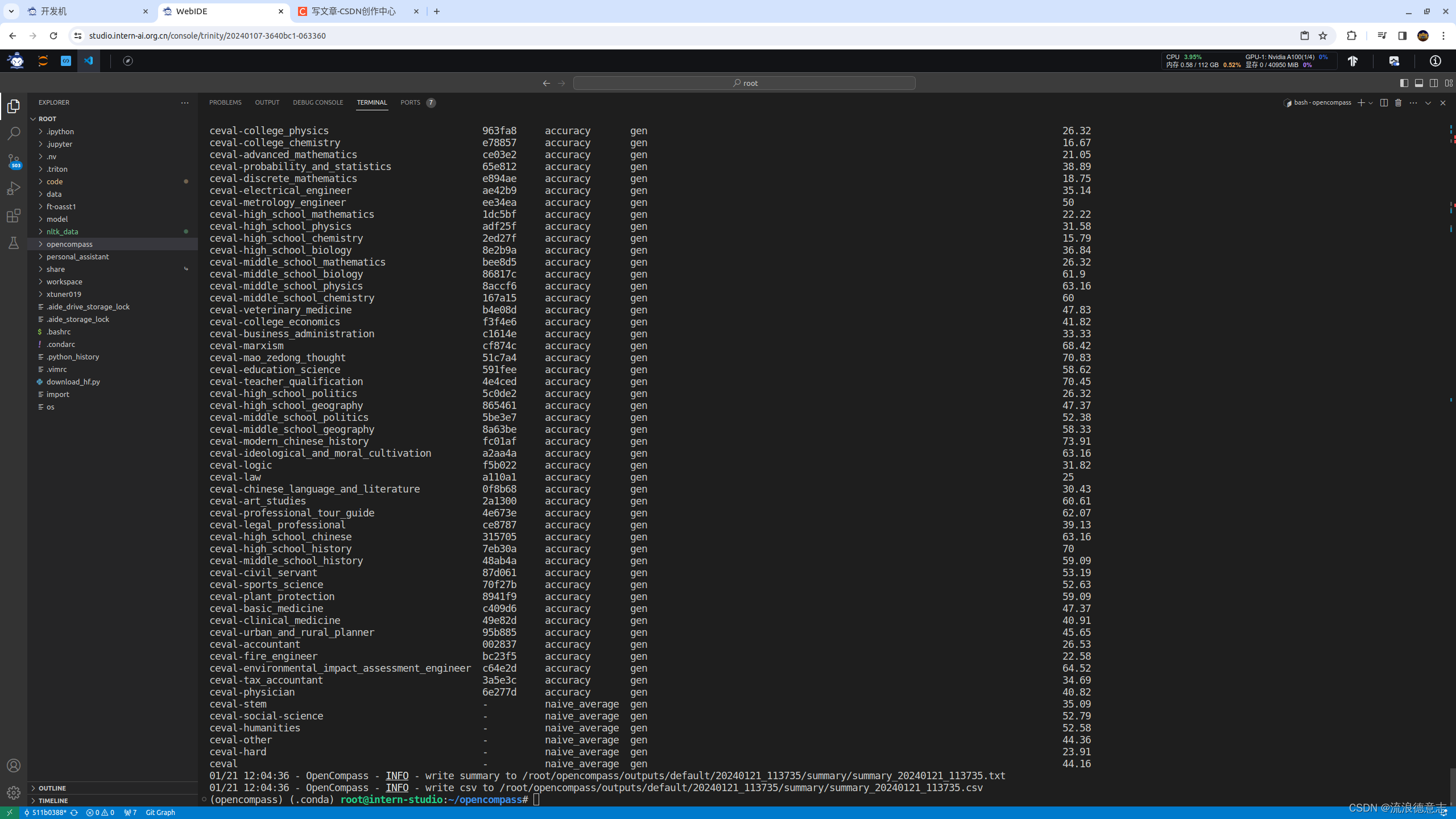Open new terminal launch profile dropdown
The image size is (1456, 819).
point(1371,103)
